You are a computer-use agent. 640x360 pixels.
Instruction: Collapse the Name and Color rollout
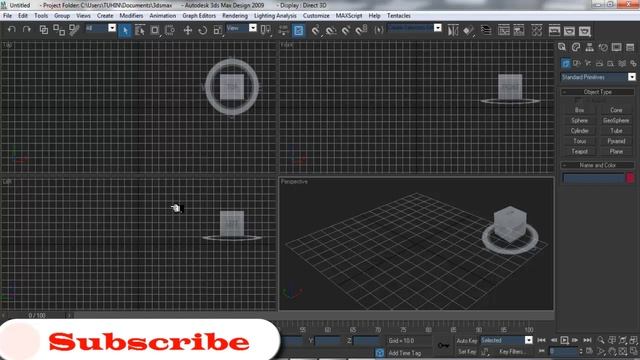pyautogui.click(x=598, y=165)
